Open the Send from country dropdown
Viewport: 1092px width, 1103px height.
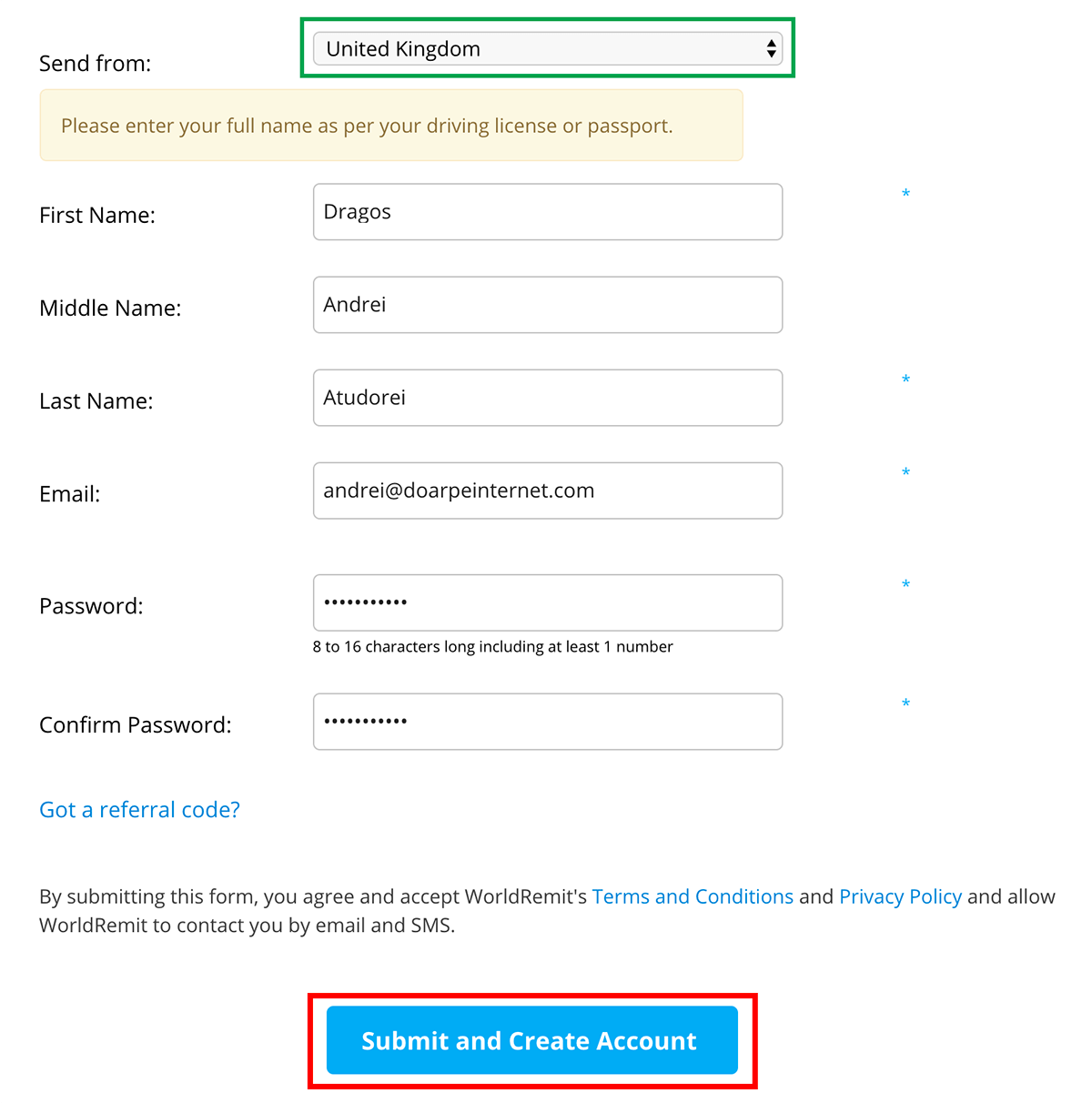pos(548,49)
